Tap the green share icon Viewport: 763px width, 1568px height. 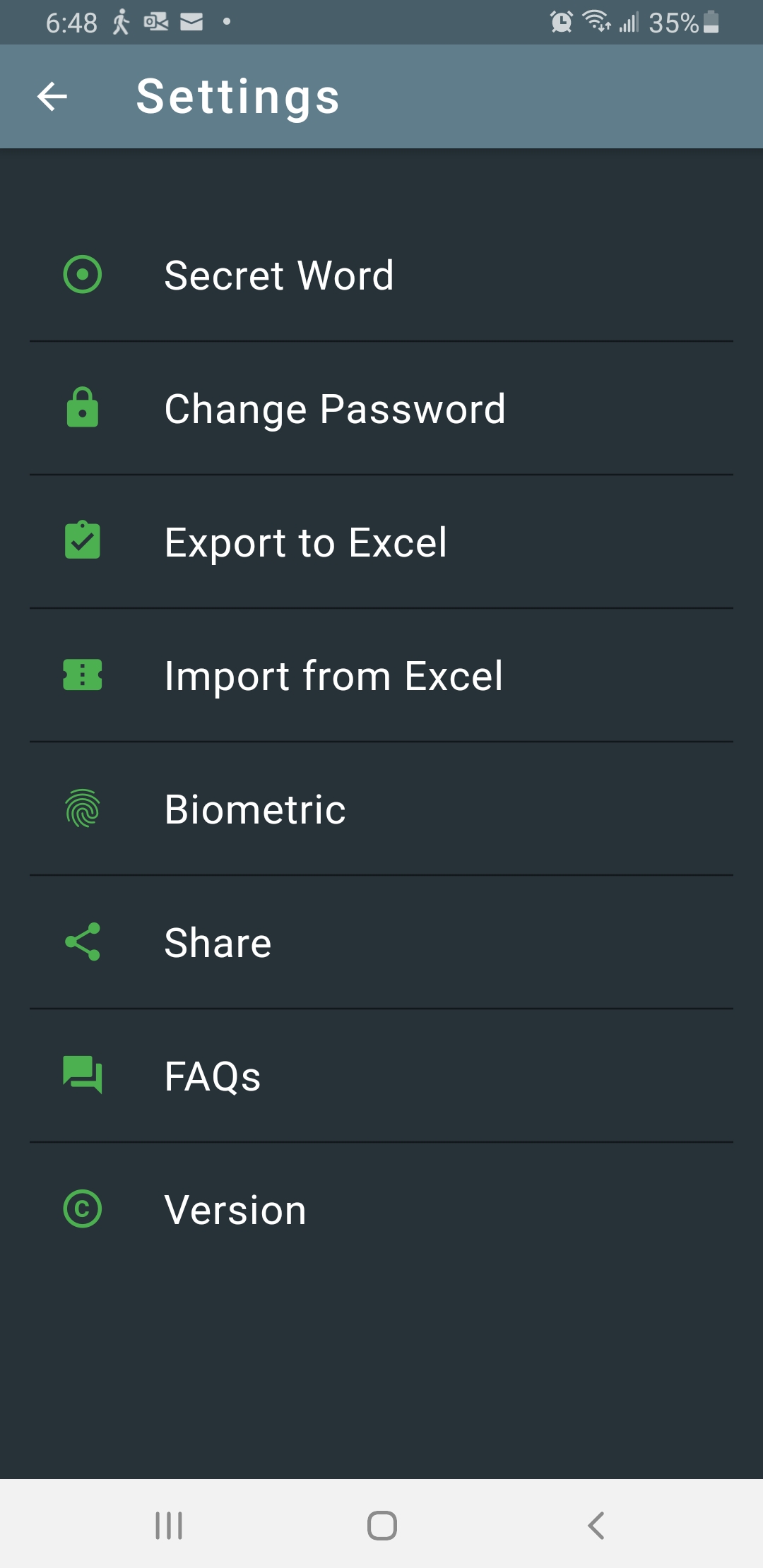point(83,942)
